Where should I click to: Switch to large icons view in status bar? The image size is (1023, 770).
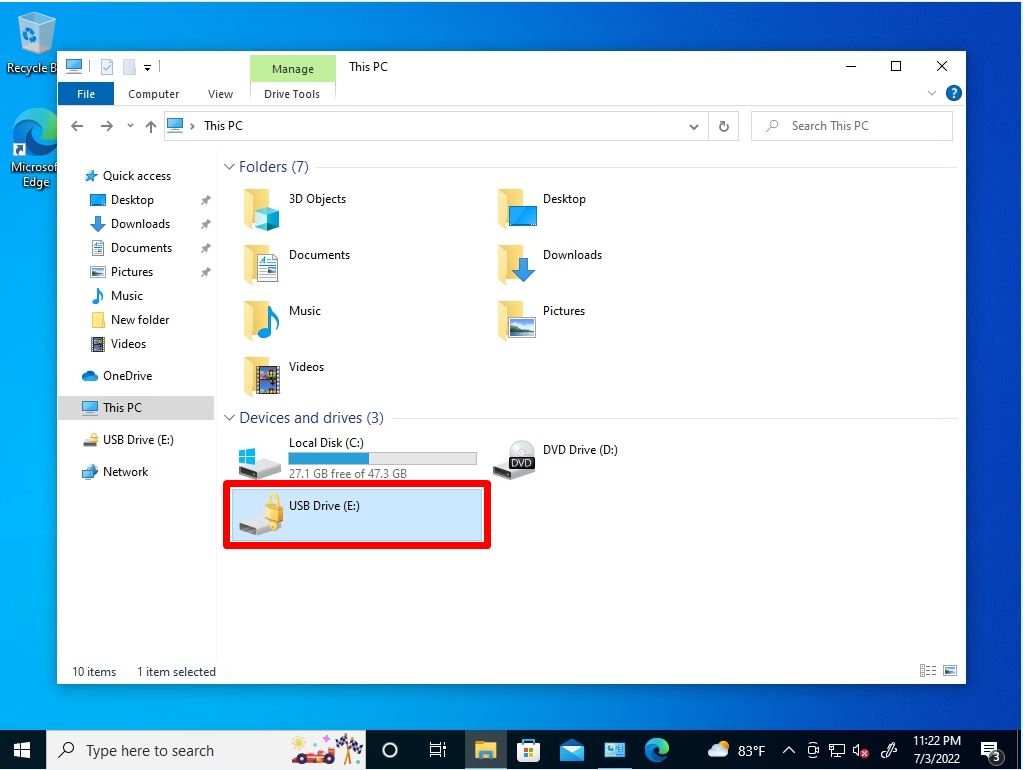950,671
